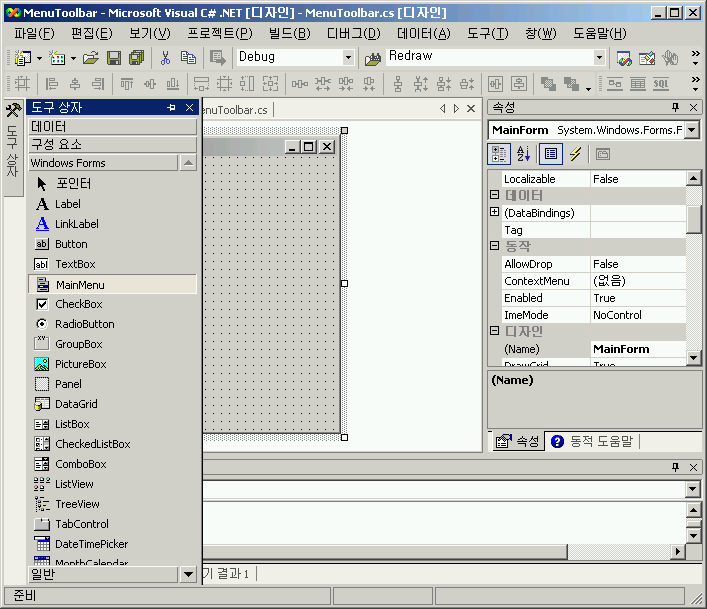Viewport: 707px width, 609px height.
Task: Click the Cut scissors icon
Action: coord(166,58)
